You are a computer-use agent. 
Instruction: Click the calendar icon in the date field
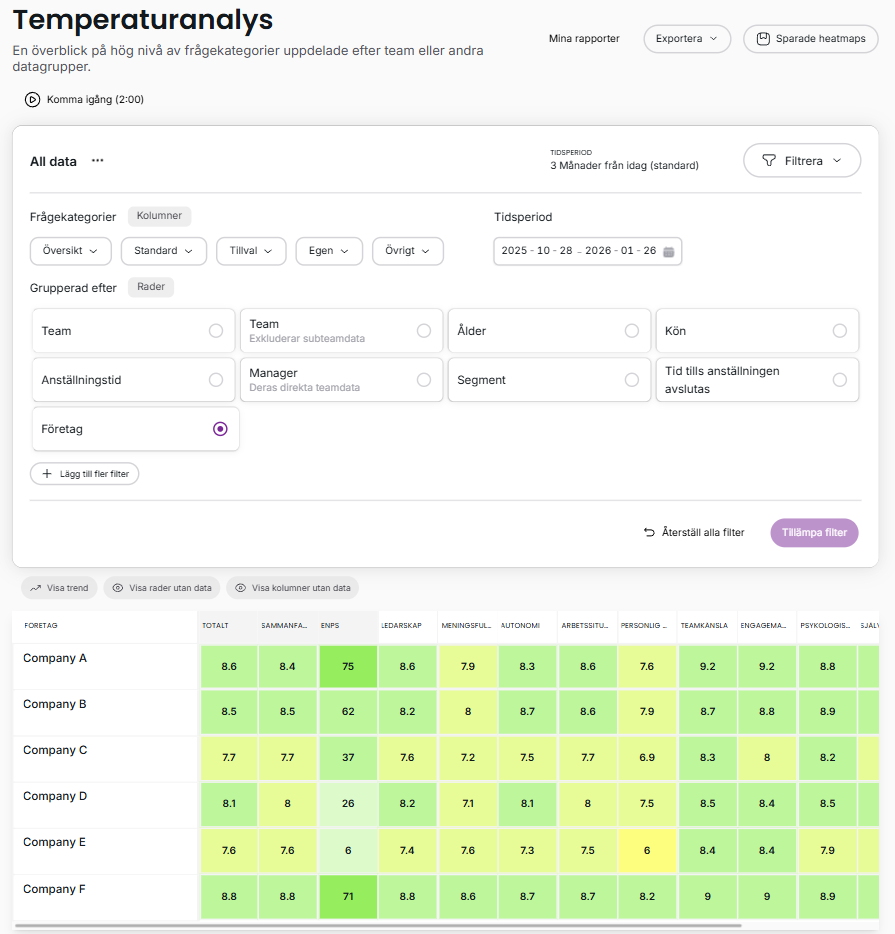click(669, 251)
